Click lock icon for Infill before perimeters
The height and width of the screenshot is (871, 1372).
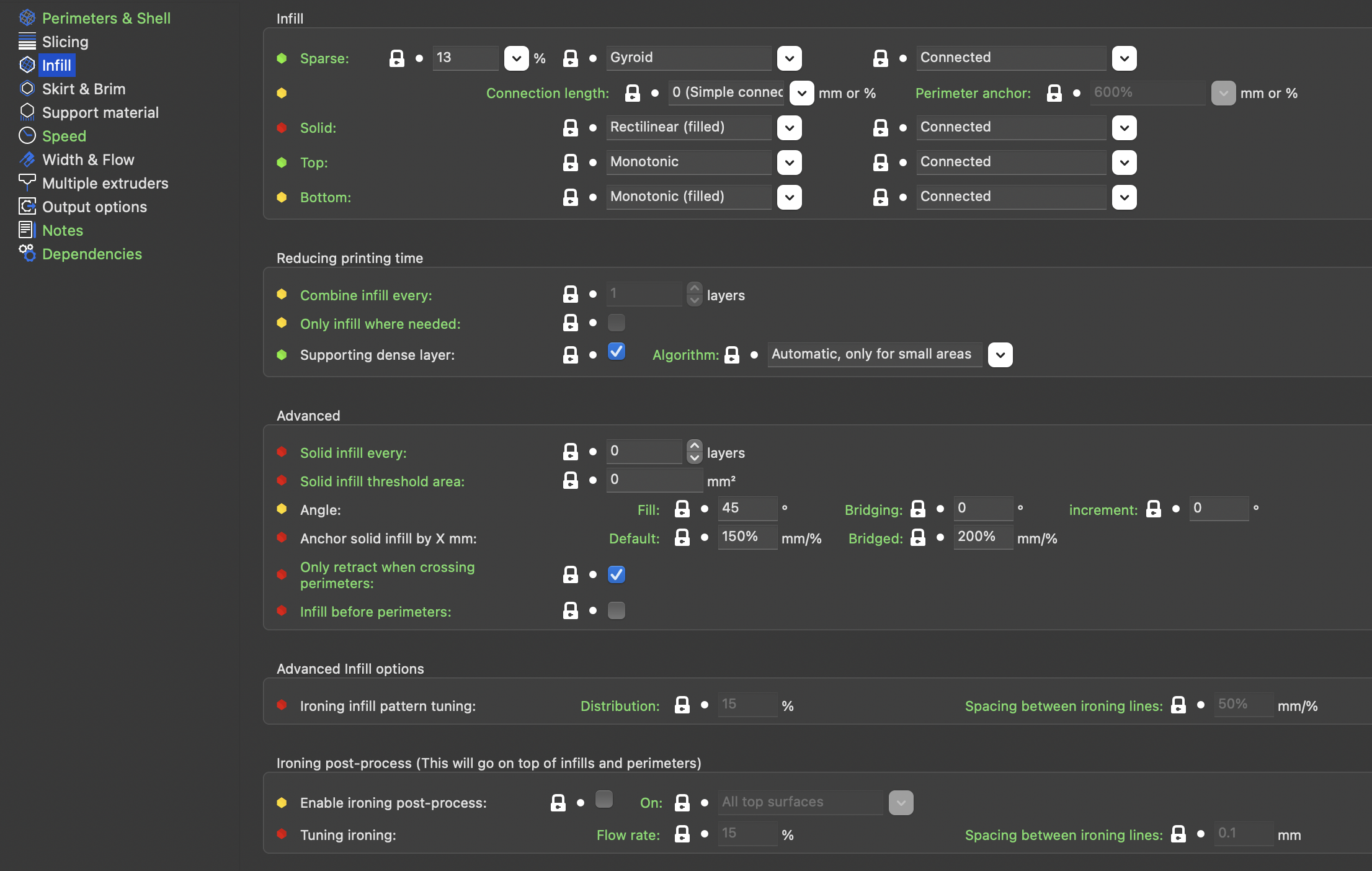(x=570, y=611)
